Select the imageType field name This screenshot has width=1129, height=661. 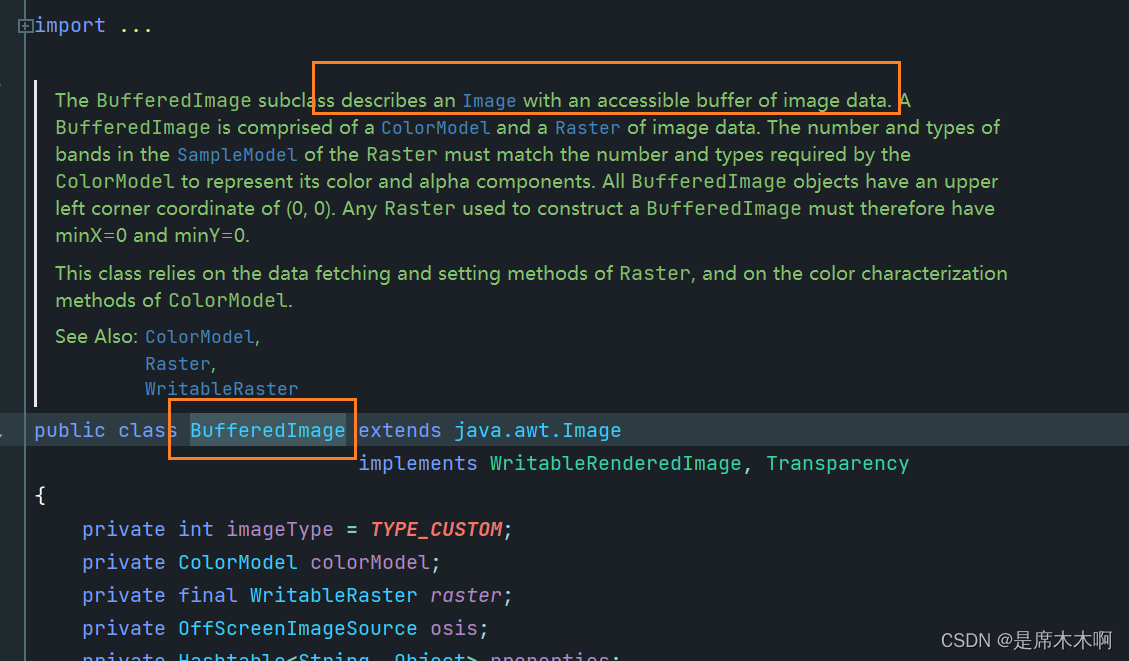pos(279,528)
